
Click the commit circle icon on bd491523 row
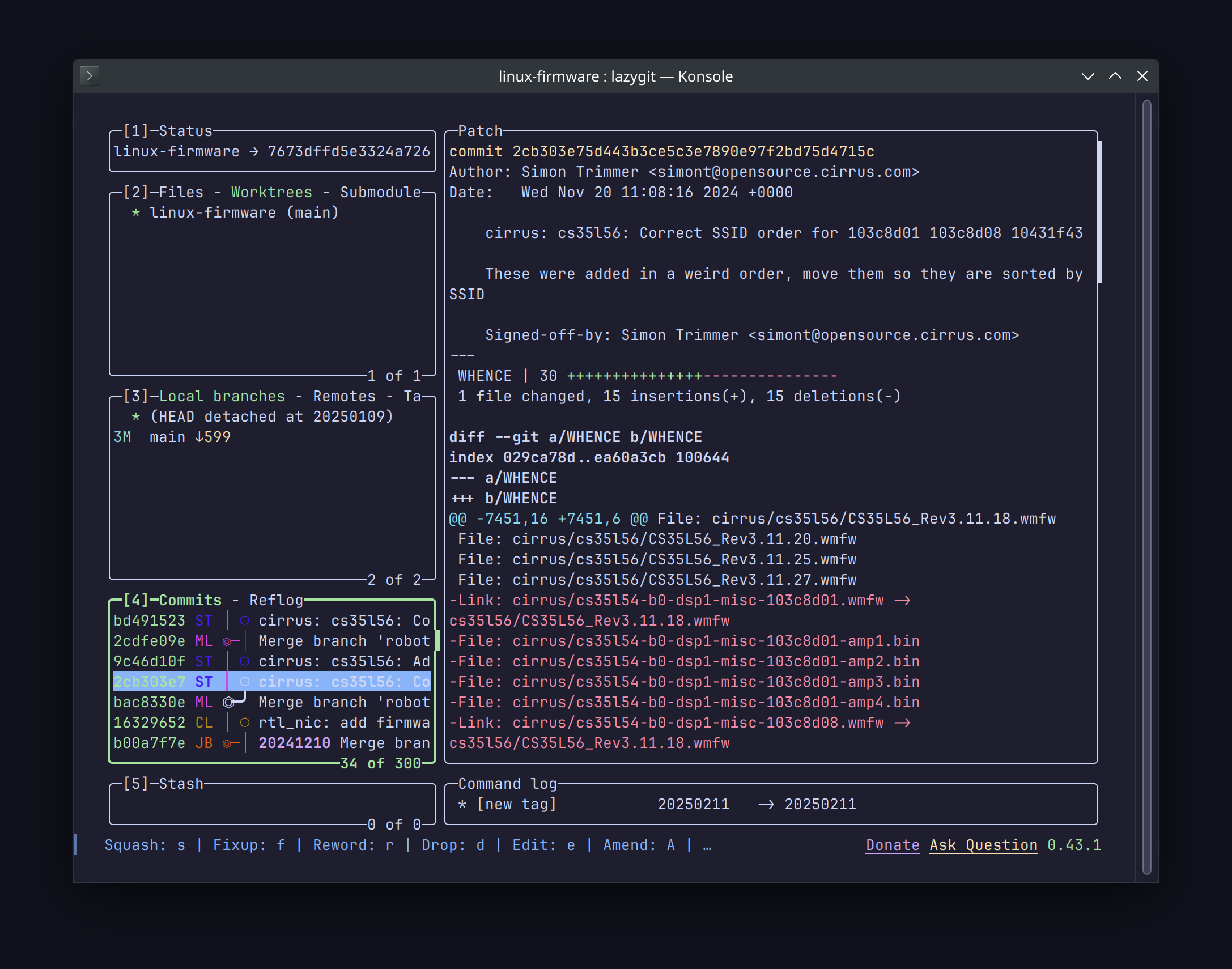coord(244,620)
